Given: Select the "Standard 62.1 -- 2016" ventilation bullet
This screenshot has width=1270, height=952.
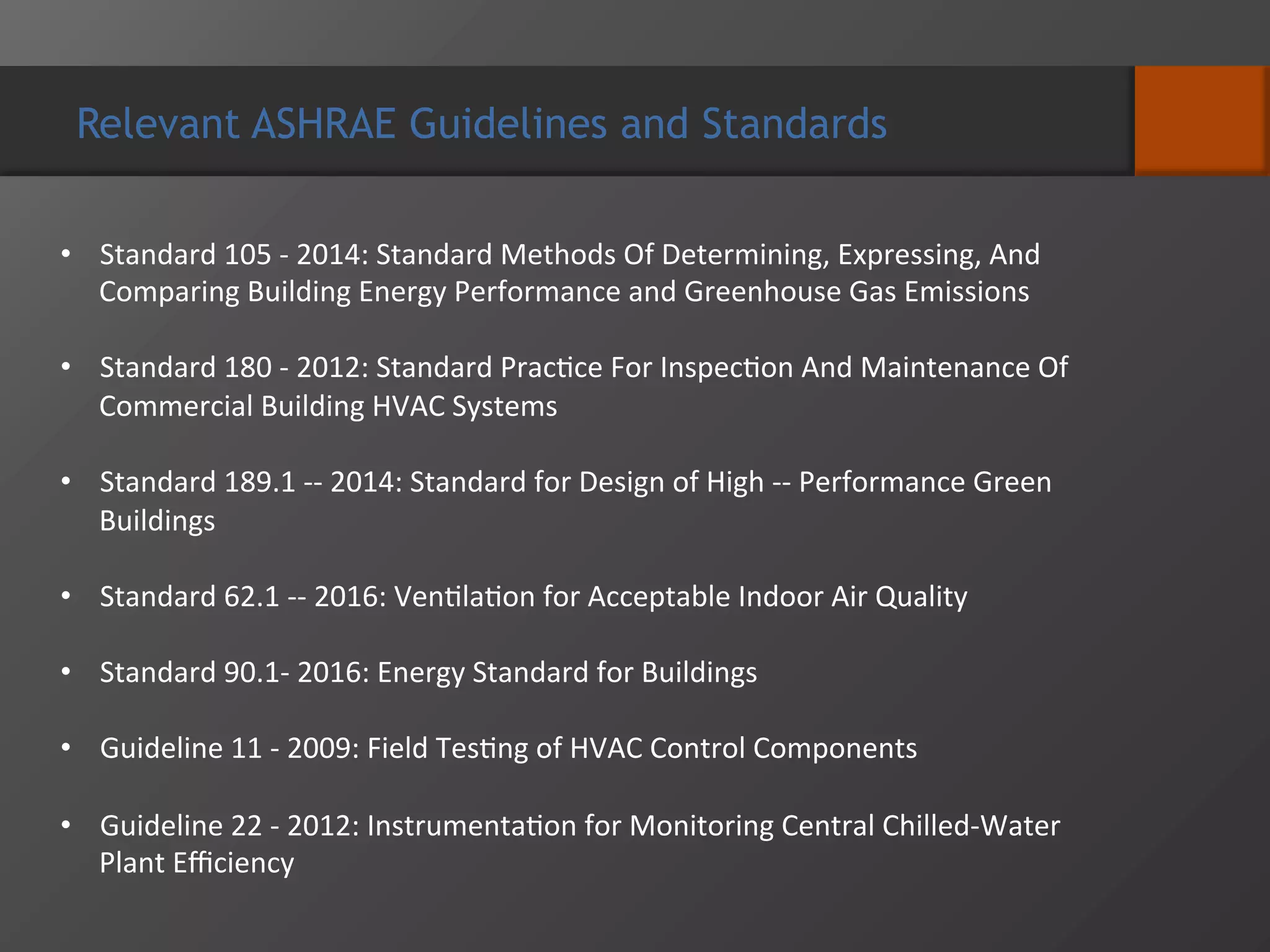Looking at the screenshot, I should coord(533,597).
